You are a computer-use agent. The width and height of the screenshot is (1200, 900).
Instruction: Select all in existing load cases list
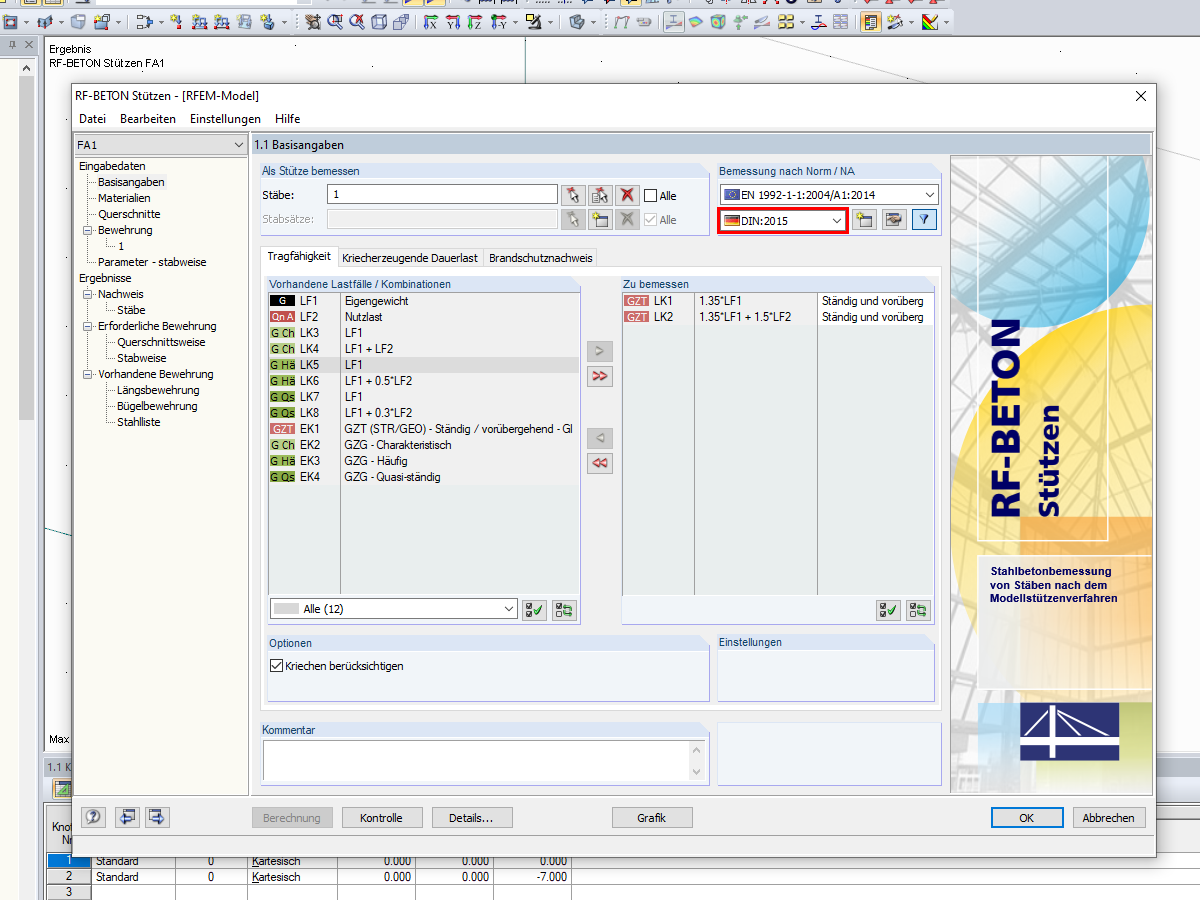tap(534, 609)
